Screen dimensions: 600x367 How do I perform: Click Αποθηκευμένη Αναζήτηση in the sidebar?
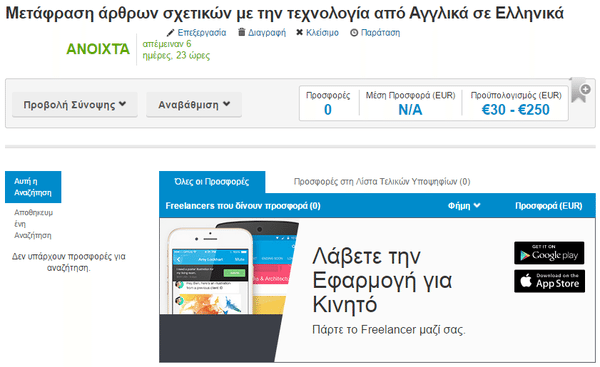33,224
